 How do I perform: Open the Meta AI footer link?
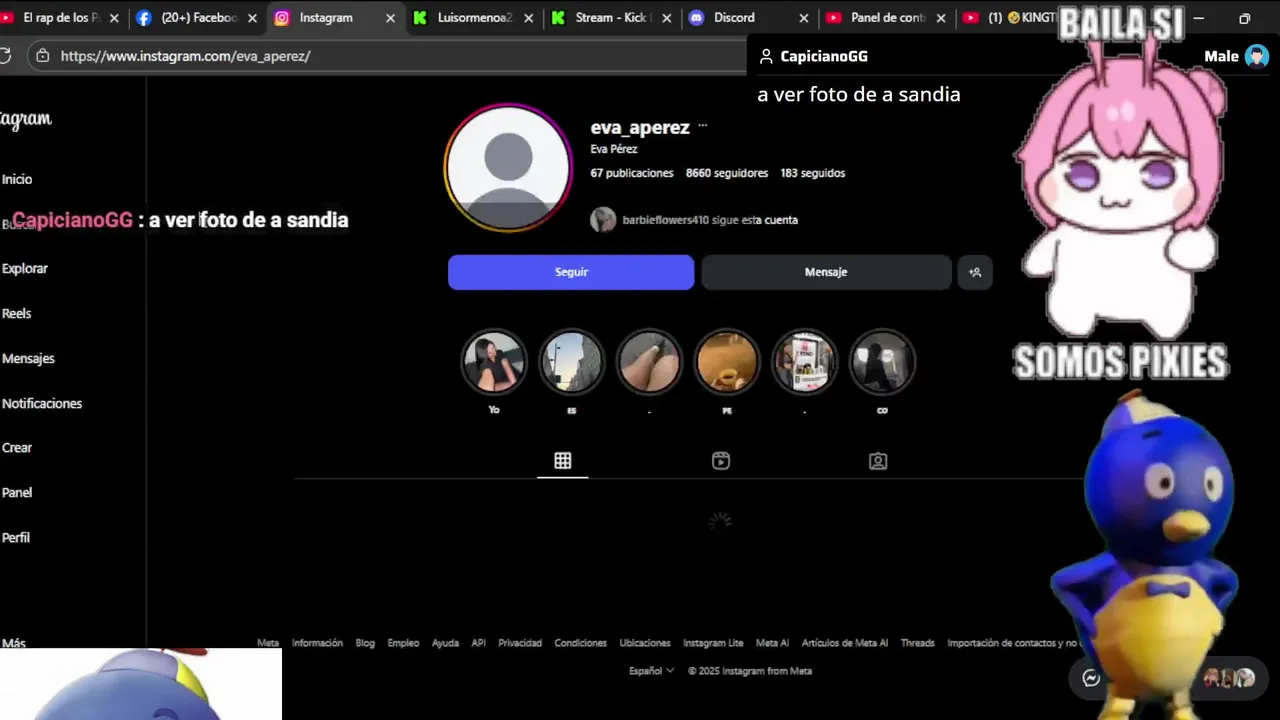tap(772, 643)
